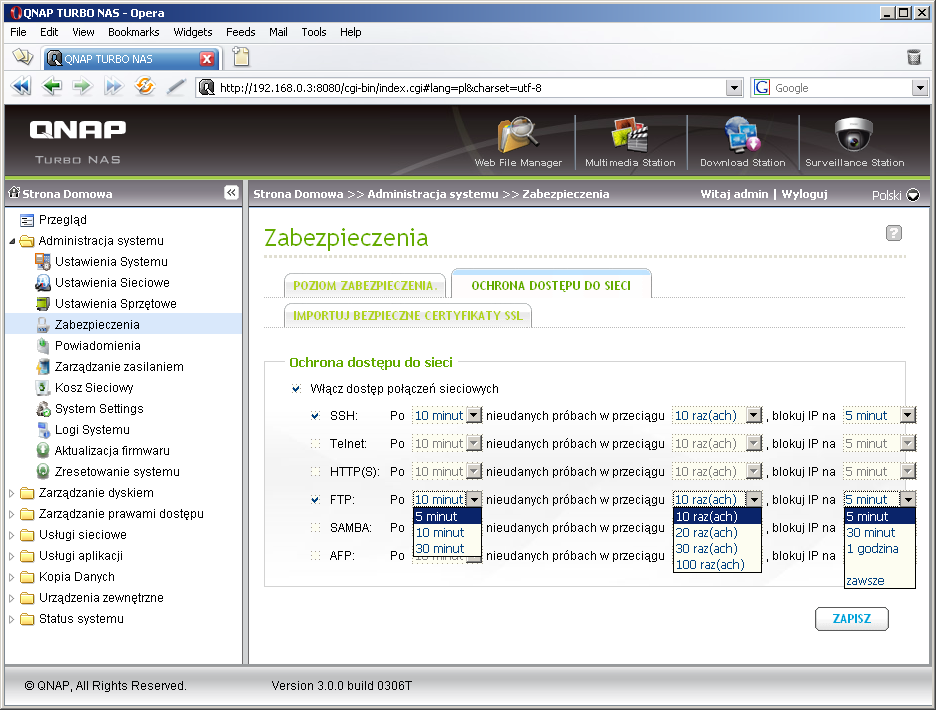Click Powiadomienia icon in sidebar
Image resolution: width=936 pixels, height=710 pixels.
coord(42,345)
